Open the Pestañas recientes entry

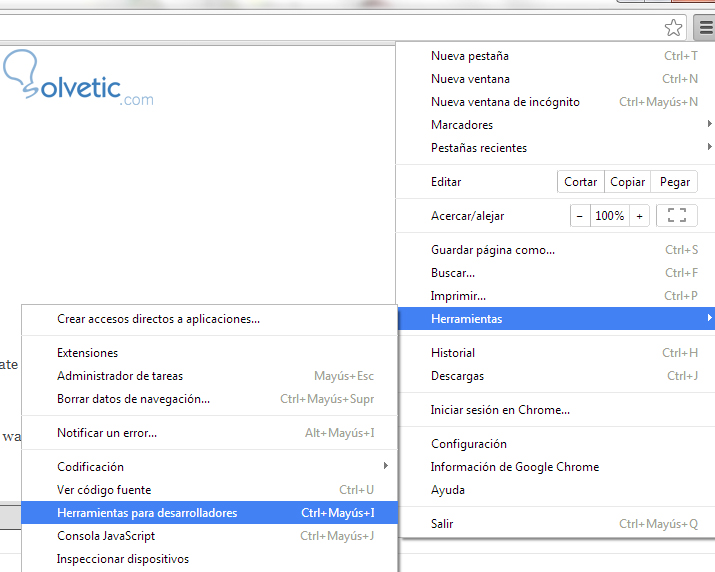click(556, 148)
